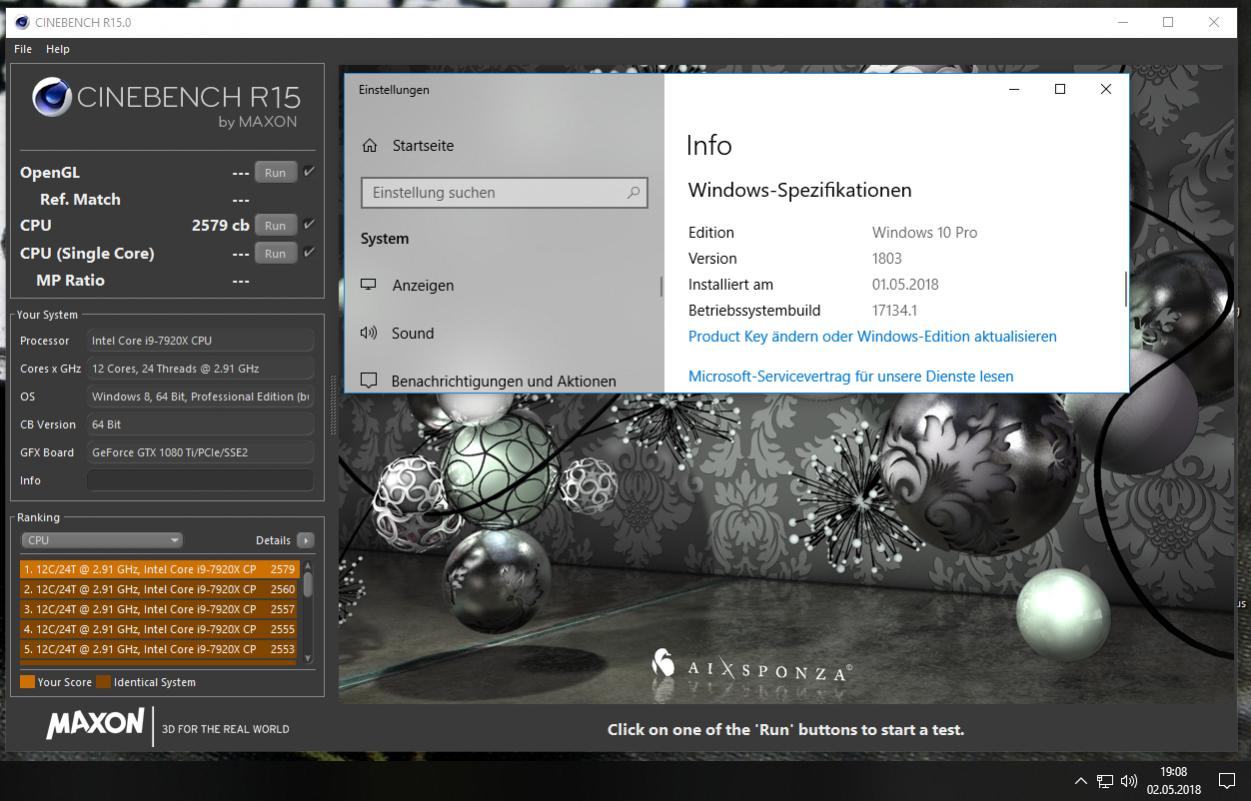Toggle the CPU (Single Core) checkbox

pyautogui.click(x=309, y=253)
